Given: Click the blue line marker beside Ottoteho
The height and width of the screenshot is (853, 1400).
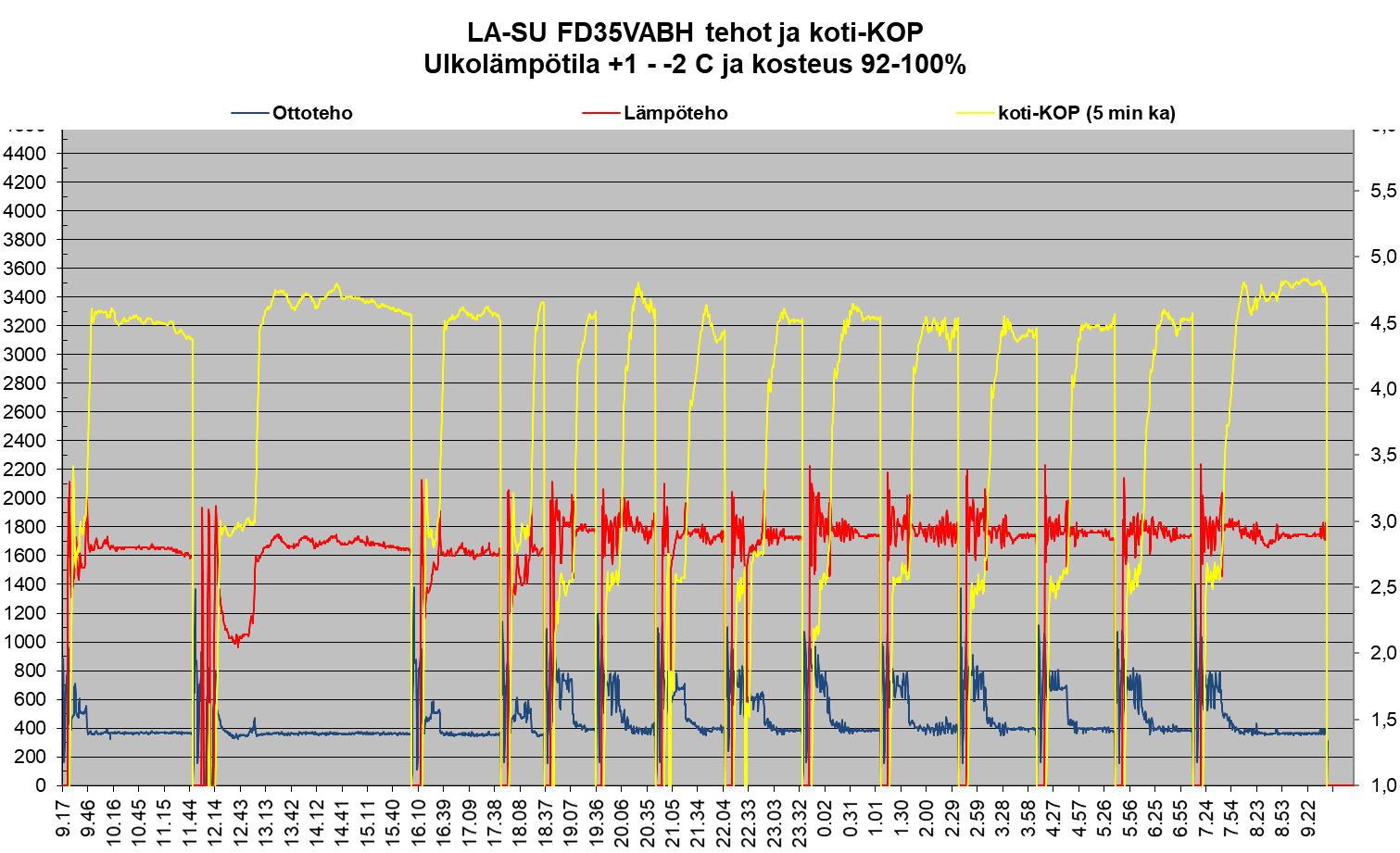Looking at the screenshot, I should coord(249,114).
